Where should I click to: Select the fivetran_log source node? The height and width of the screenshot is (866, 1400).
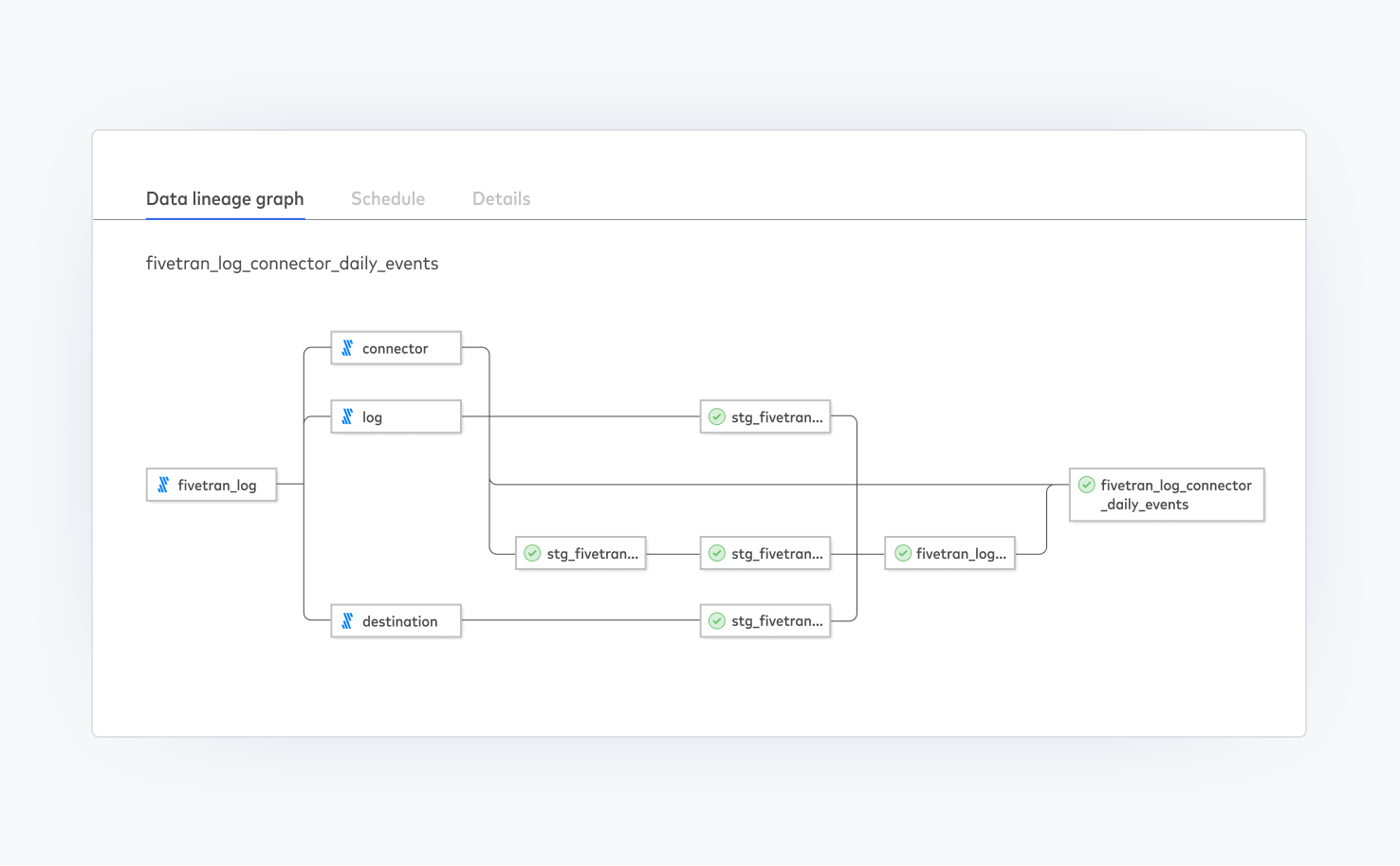coord(212,485)
